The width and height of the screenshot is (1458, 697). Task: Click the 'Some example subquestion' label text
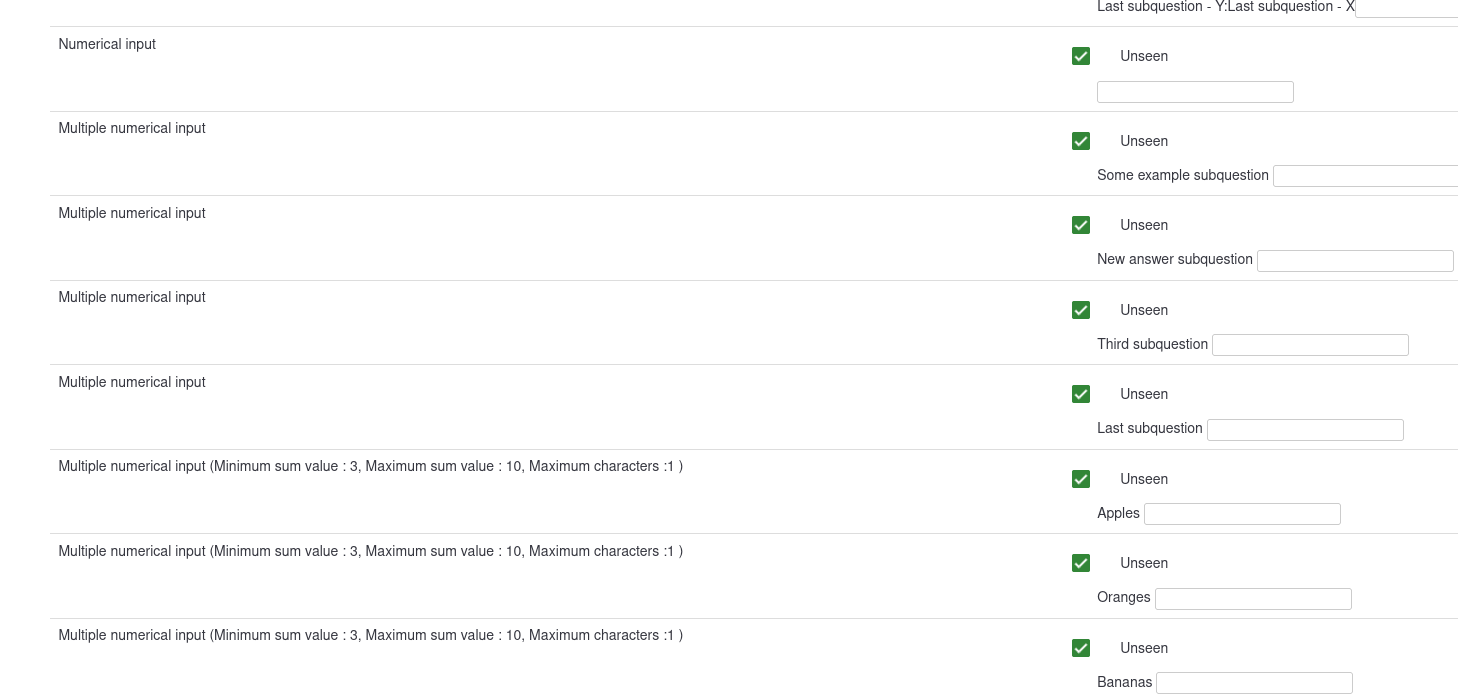tap(1183, 175)
